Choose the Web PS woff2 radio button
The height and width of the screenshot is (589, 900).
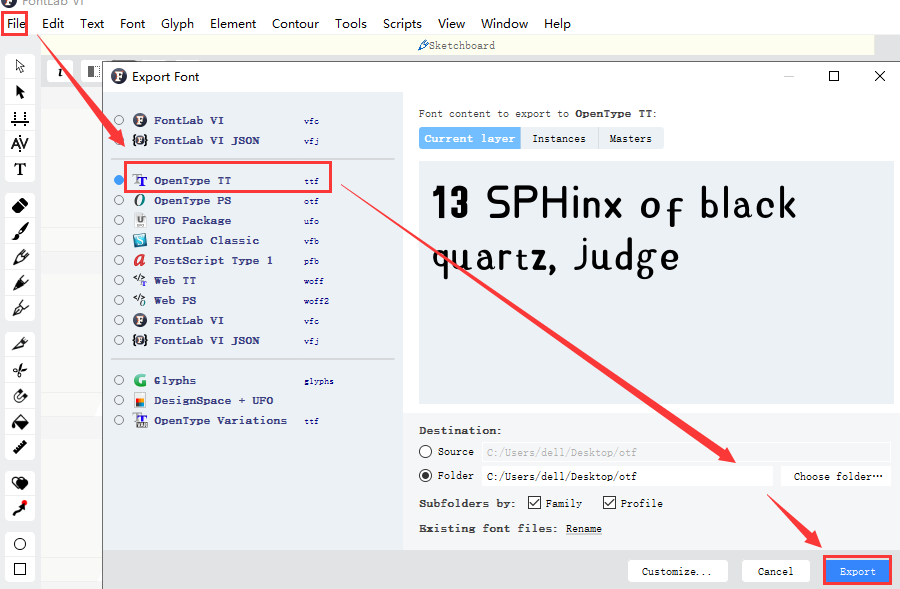[x=119, y=300]
